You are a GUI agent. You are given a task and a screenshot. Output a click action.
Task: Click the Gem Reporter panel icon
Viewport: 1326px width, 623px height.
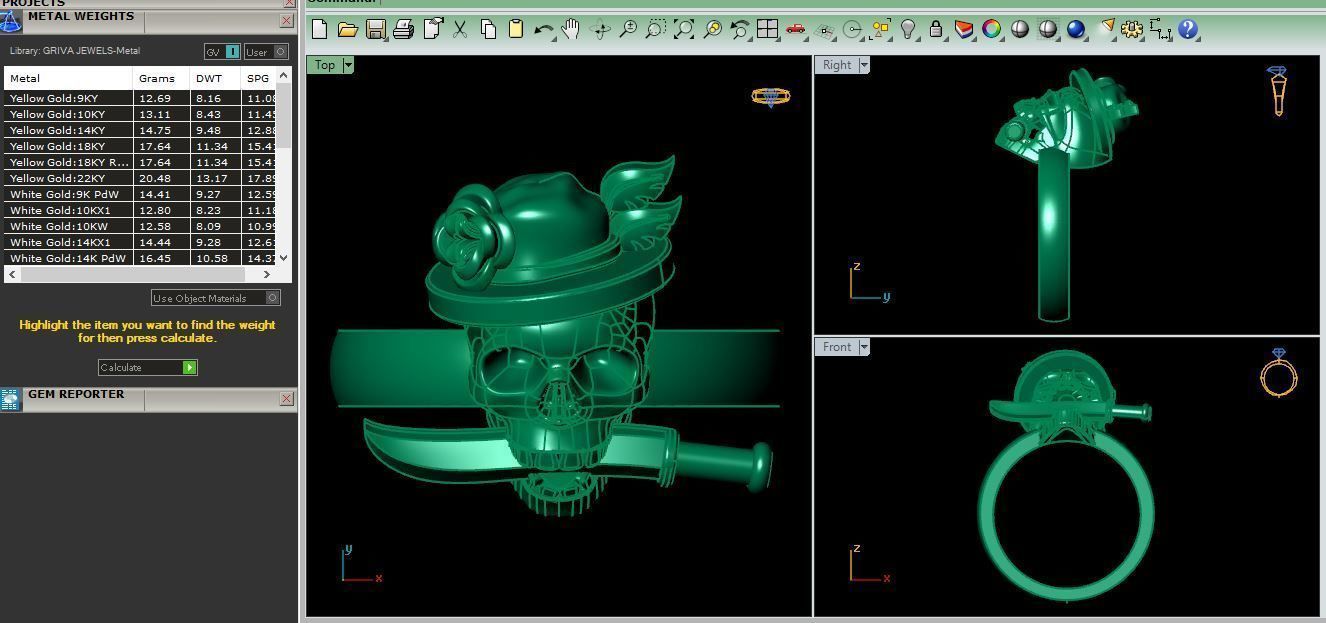(11, 400)
